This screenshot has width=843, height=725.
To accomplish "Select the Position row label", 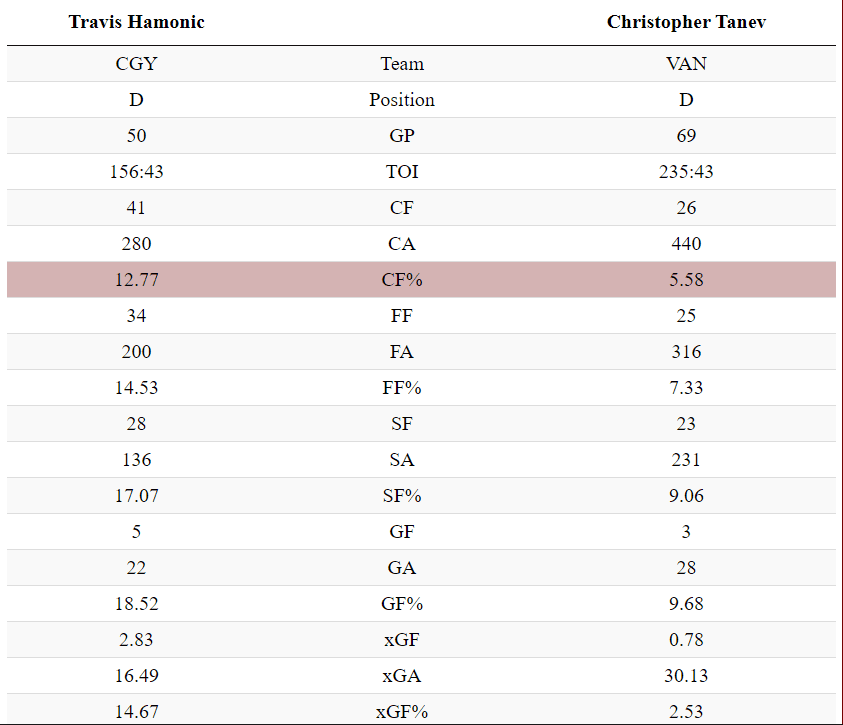I will pos(402,100).
